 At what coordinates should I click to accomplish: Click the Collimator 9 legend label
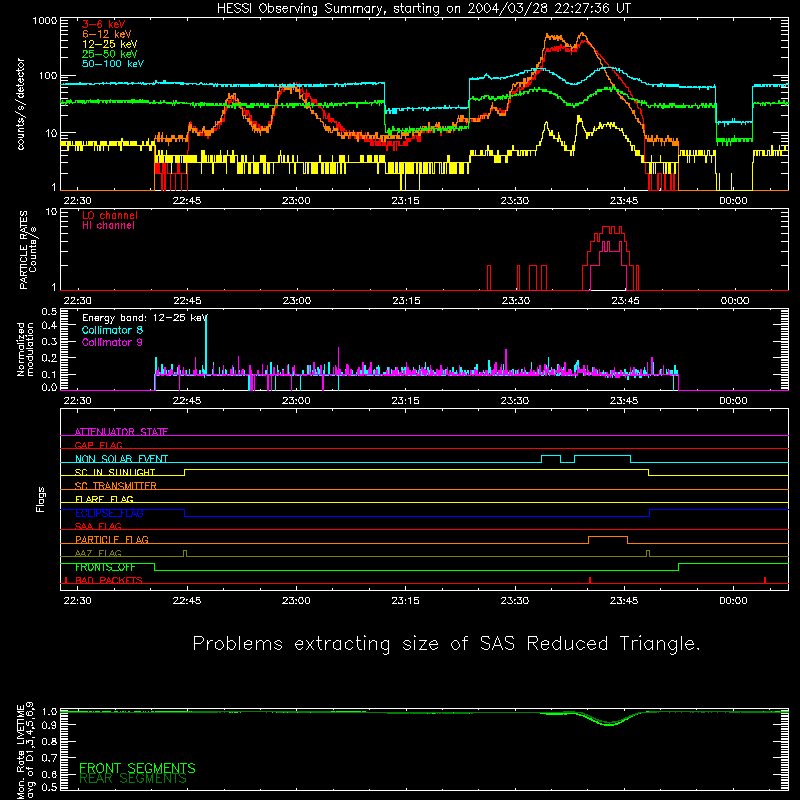[112, 342]
